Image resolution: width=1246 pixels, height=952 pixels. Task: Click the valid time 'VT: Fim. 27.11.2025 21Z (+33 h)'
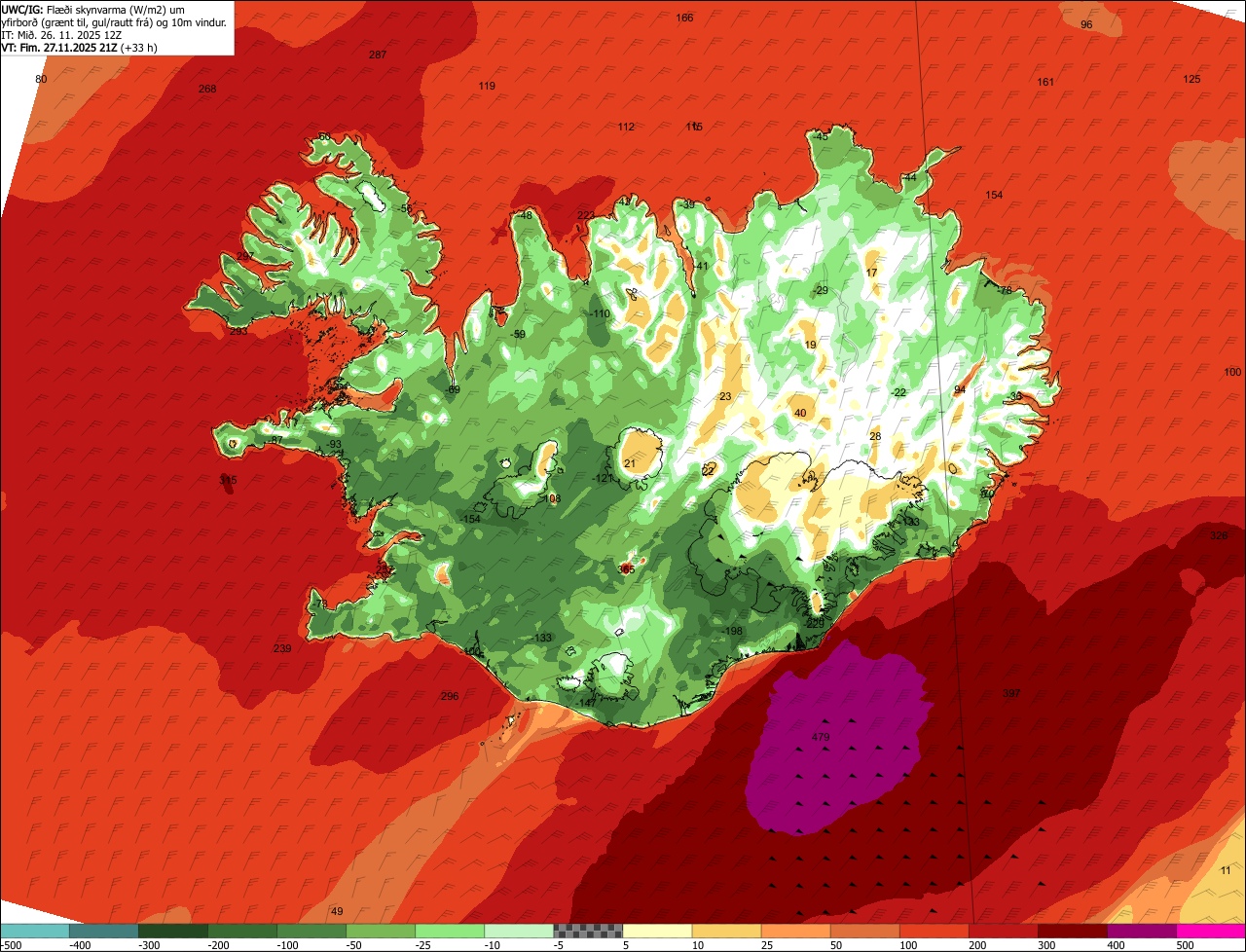tap(80, 47)
